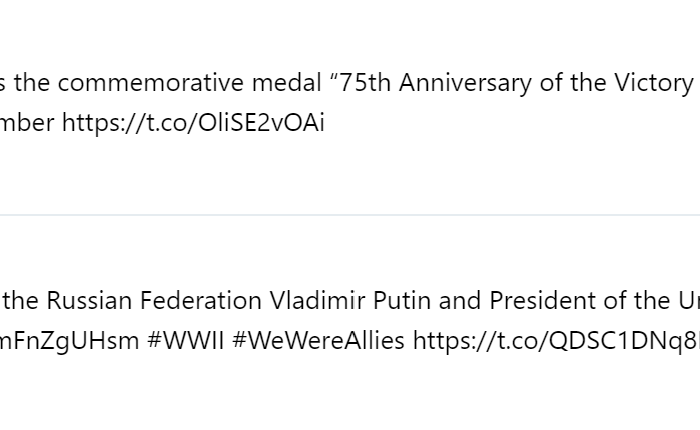Click the word "medal" in first tweet

pyautogui.click(x=286, y=83)
